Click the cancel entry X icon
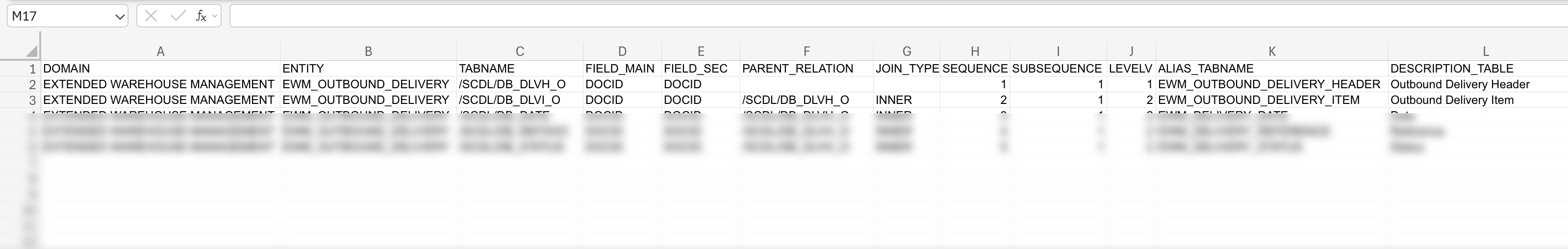This screenshot has width=1568, height=249. [151, 17]
